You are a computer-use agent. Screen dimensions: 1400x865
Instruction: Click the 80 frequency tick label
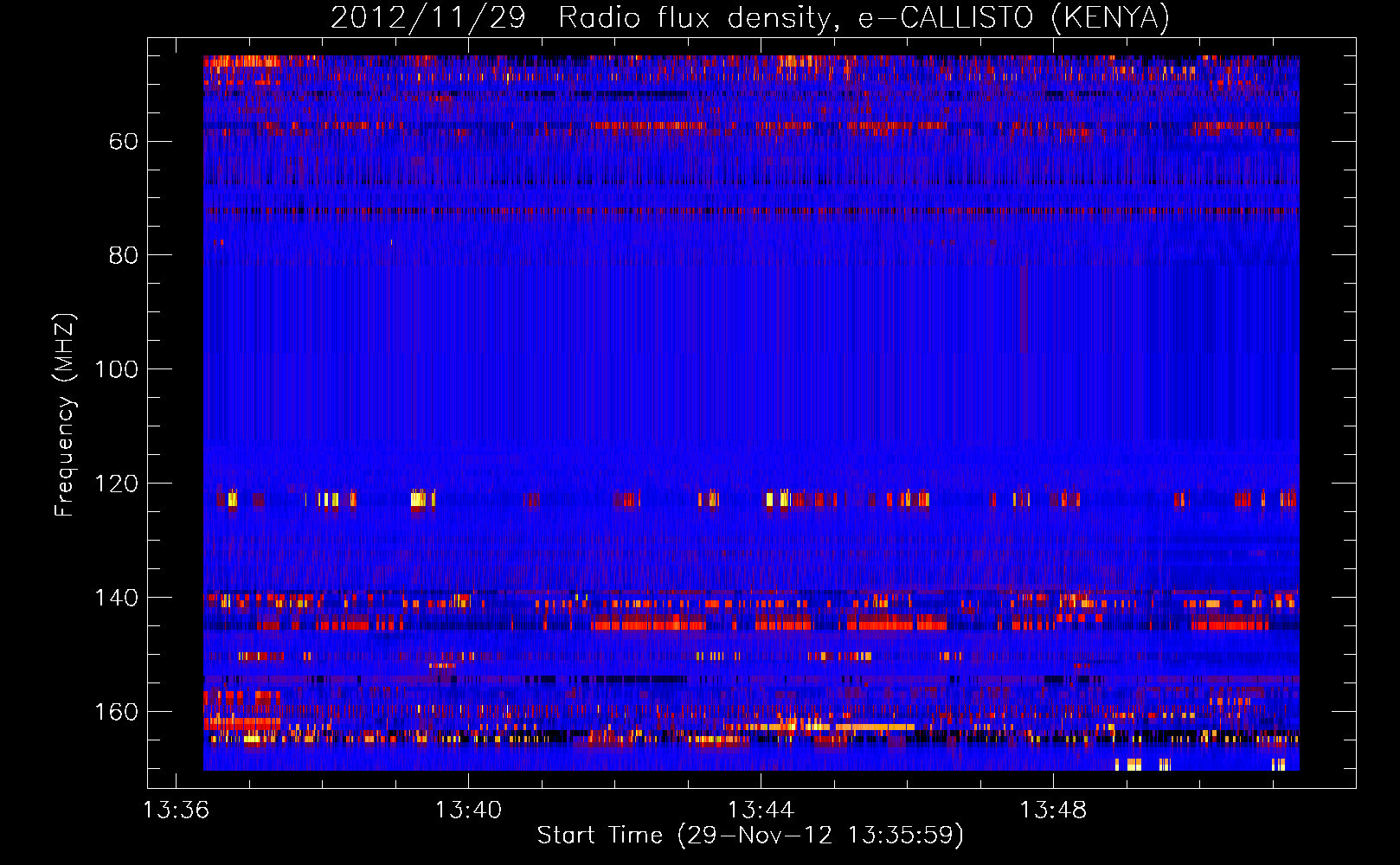click(x=124, y=255)
